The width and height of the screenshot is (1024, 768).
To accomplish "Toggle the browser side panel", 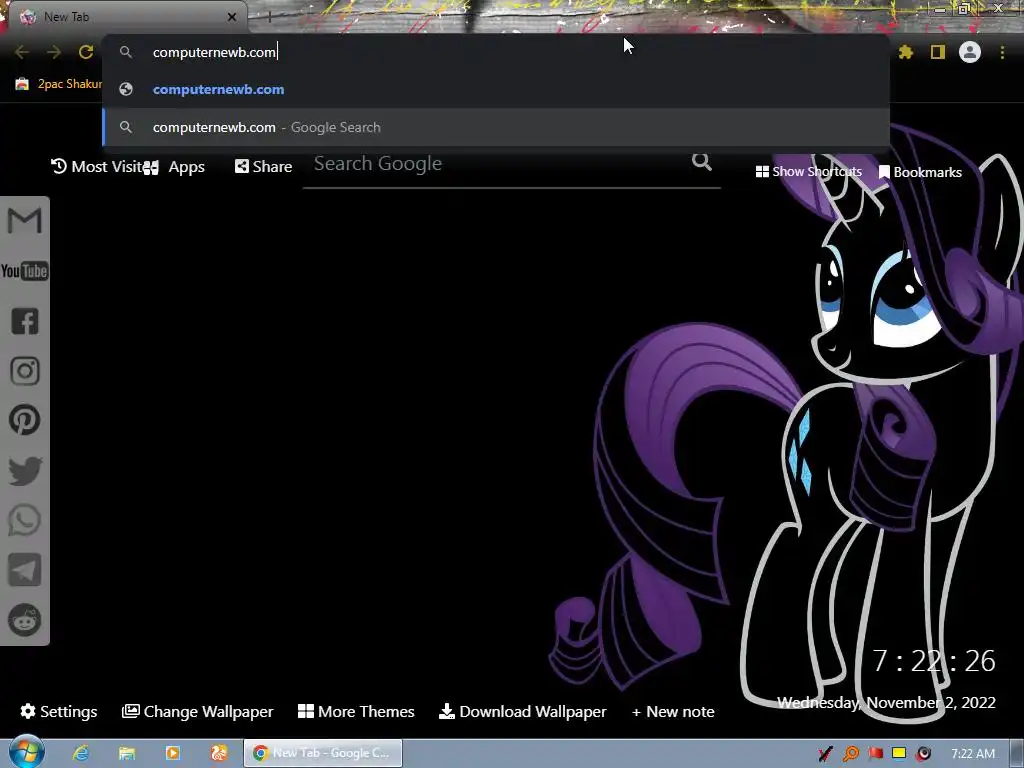I will tap(938, 52).
